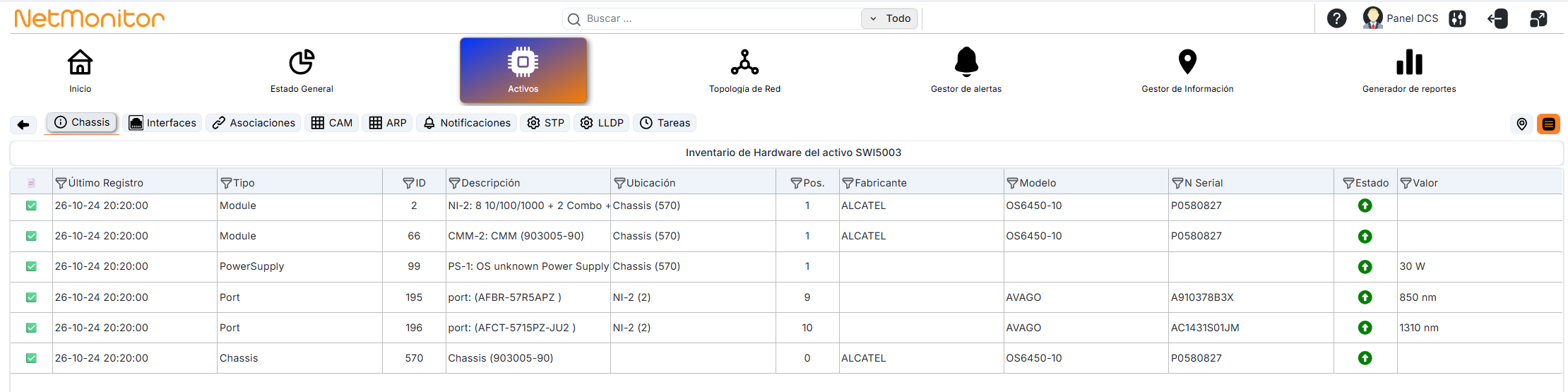1568x392 pixels.
Task: Open the LLDP tab
Action: click(601, 123)
